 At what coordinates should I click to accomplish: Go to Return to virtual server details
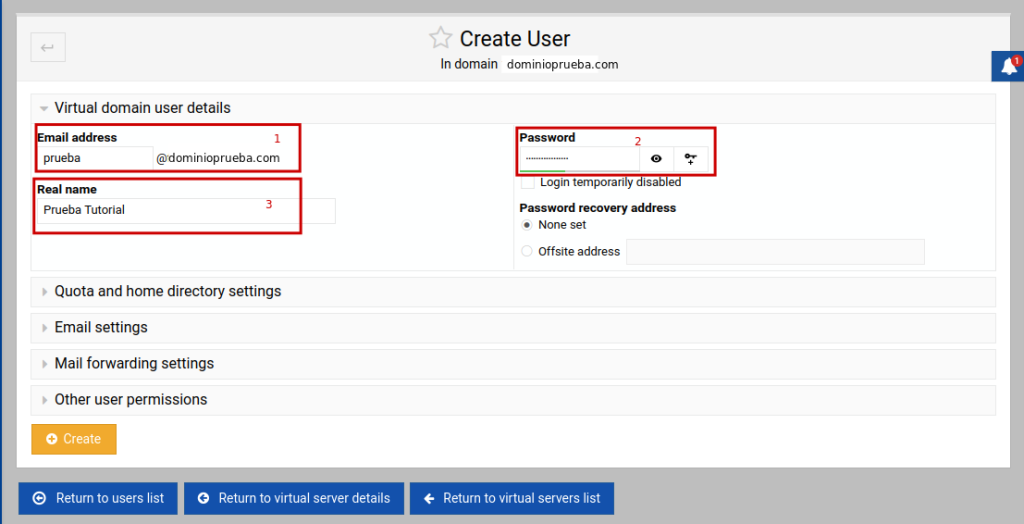294,498
